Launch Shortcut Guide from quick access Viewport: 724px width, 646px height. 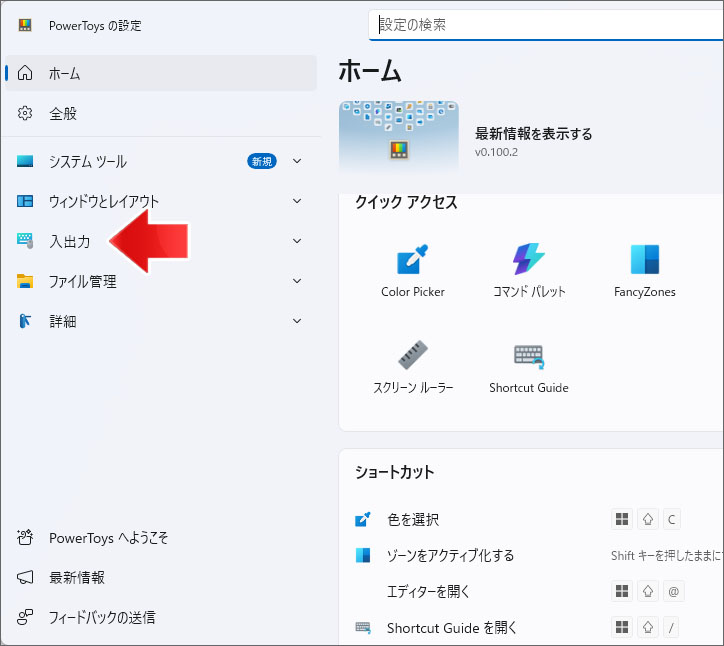coord(529,367)
